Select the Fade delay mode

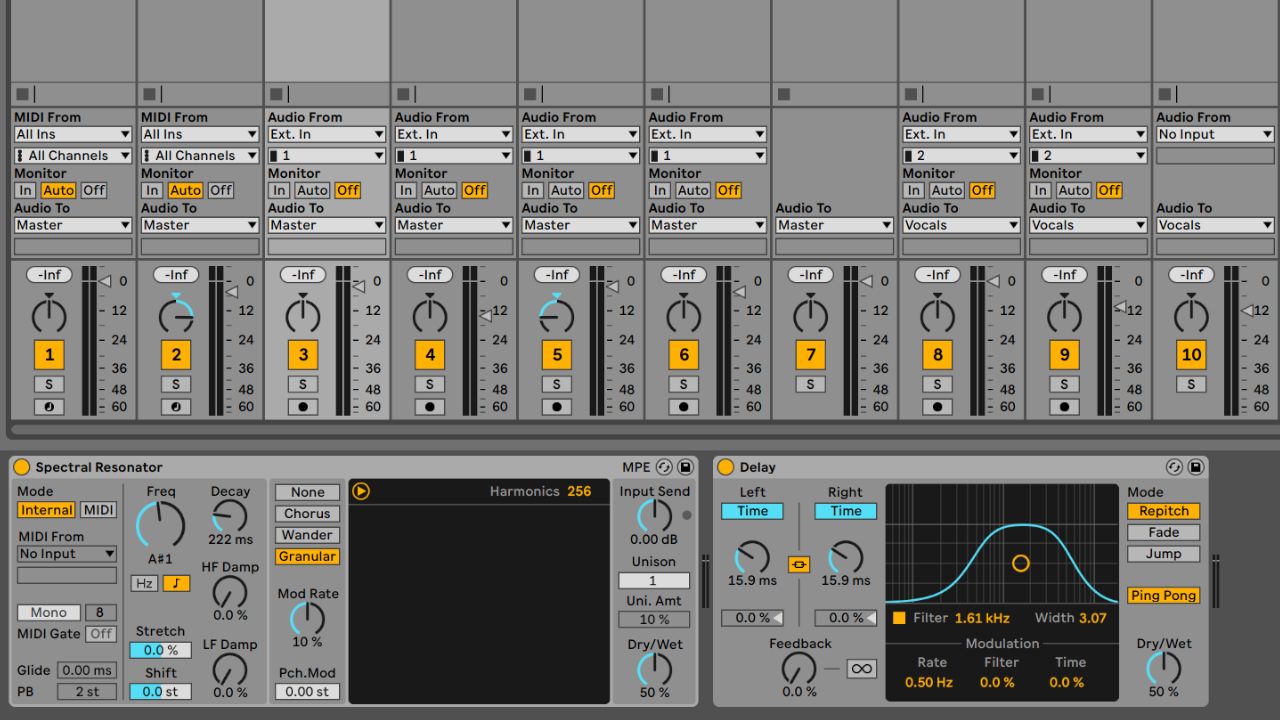pos(1163,533)
